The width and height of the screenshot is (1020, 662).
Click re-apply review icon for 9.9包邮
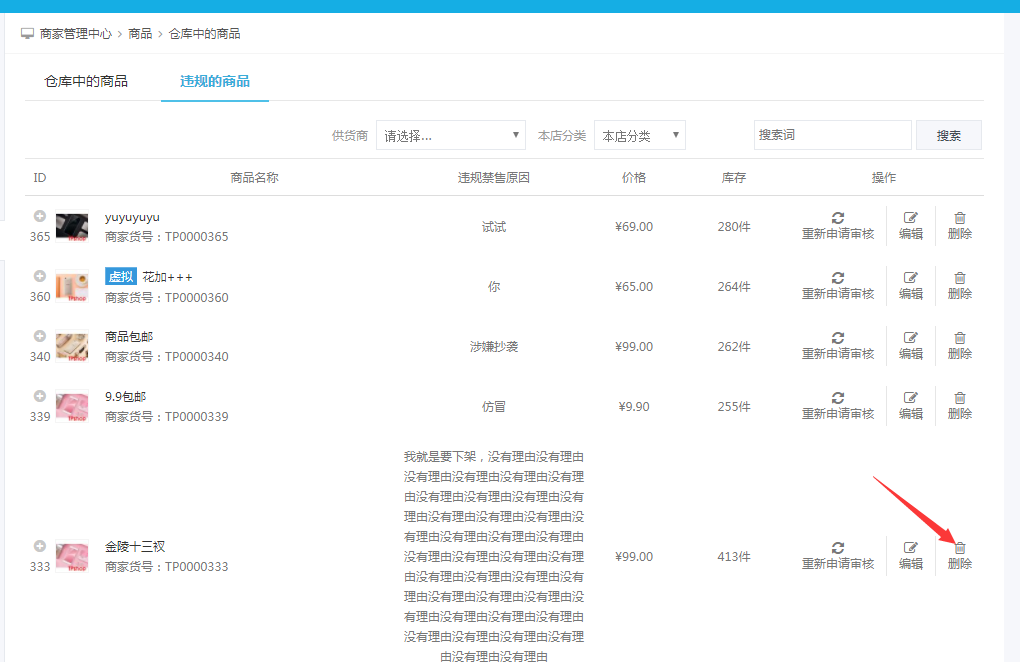coord(838,398)
